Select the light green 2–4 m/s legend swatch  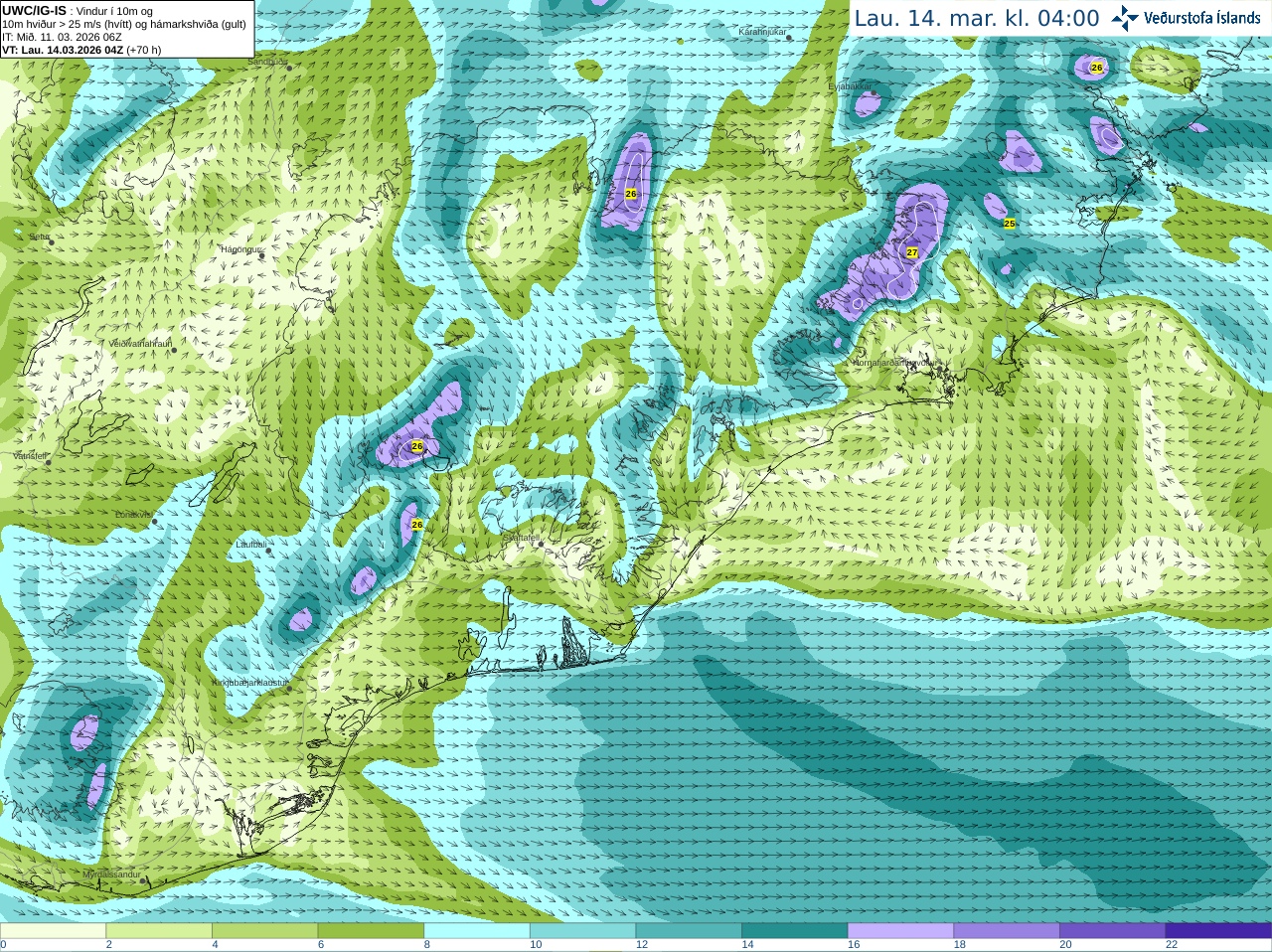(159, 931)
